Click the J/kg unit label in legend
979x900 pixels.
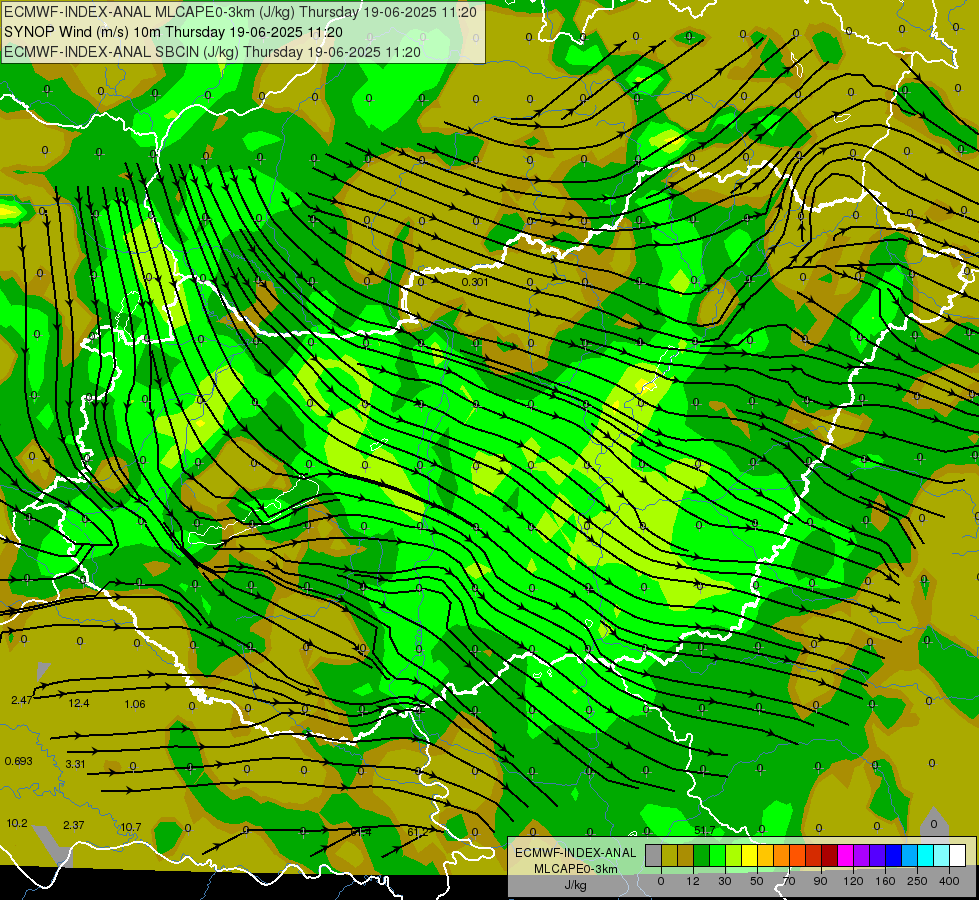click(x=576, y=885)
